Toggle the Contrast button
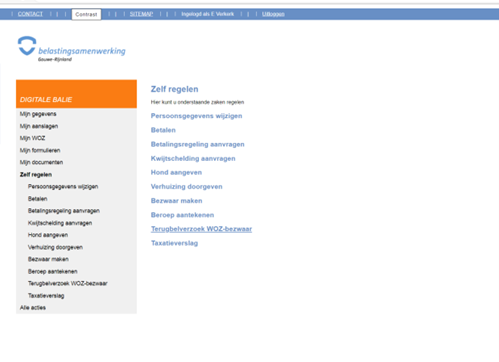Screen dimensions: 499x362 point(86,14)
